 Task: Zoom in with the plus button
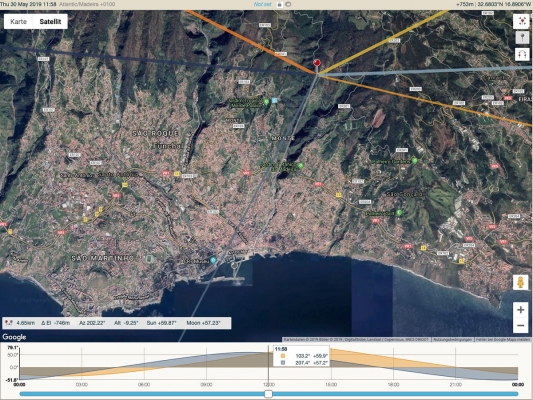pyautogui.click(x=520, y=310)
